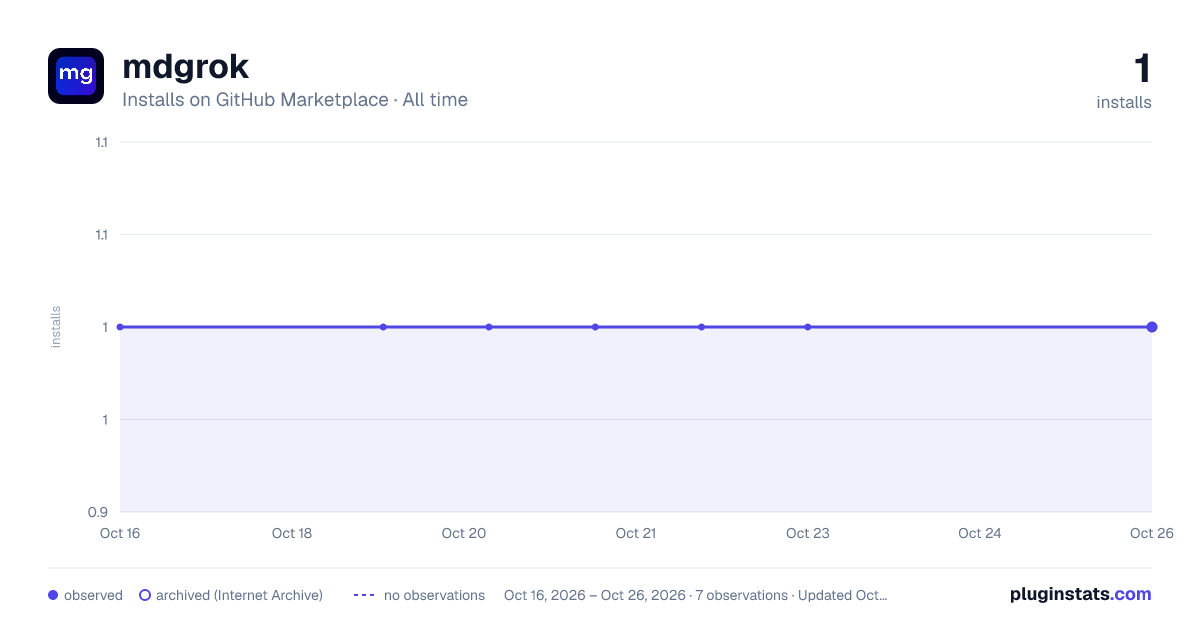Screen dimensions: 1200x630
Task: Click the large final data point at Oct 26
Action: point(1152,327)
